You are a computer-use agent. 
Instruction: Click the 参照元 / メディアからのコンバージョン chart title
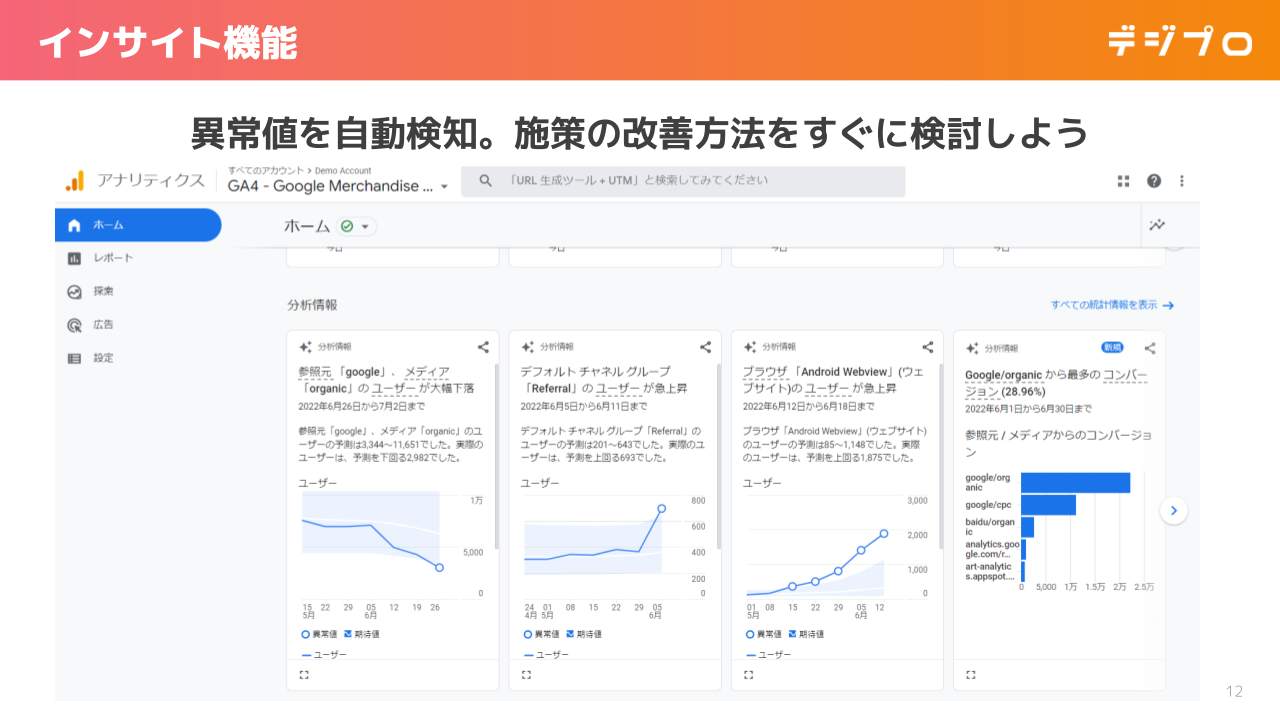tap(1058, 443)
